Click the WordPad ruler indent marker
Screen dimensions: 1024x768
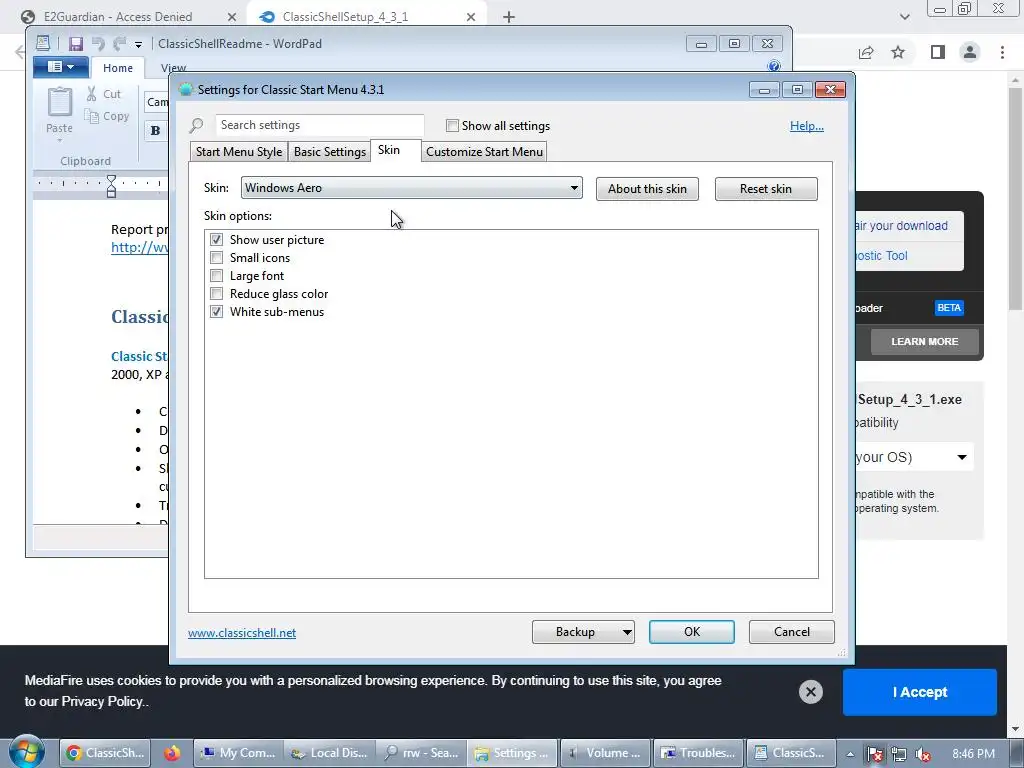[x=111, y=185]
